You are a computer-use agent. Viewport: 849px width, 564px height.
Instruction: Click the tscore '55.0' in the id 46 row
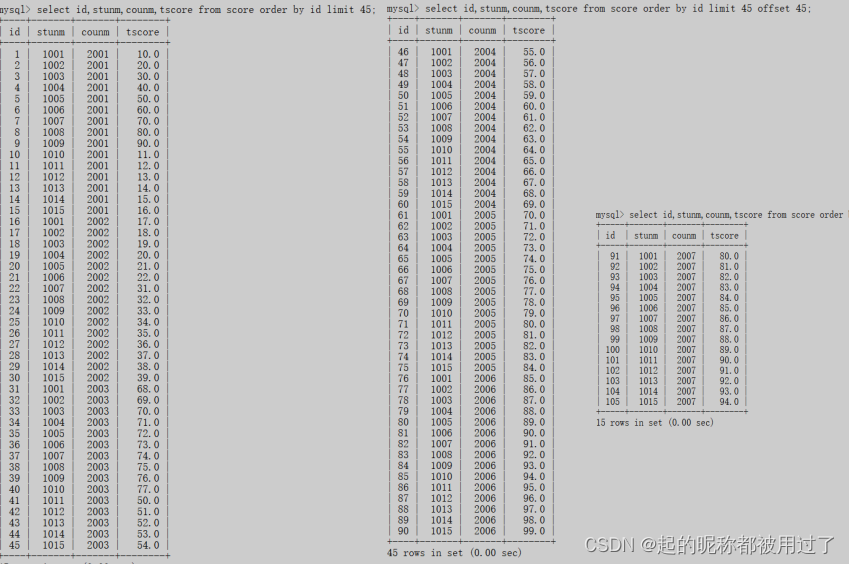[534, 52]
